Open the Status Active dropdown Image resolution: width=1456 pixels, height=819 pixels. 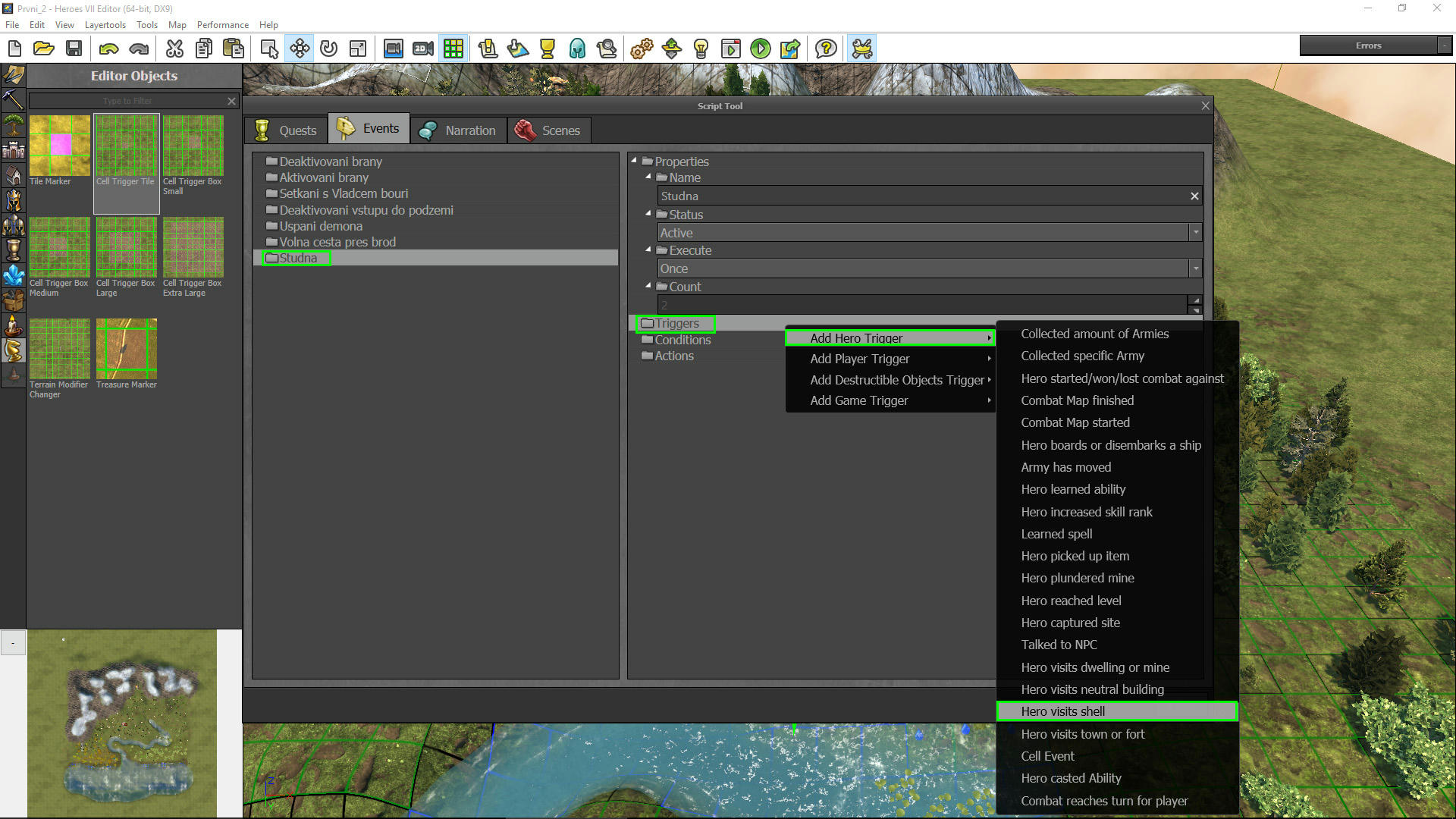[x=1195, y=233]
